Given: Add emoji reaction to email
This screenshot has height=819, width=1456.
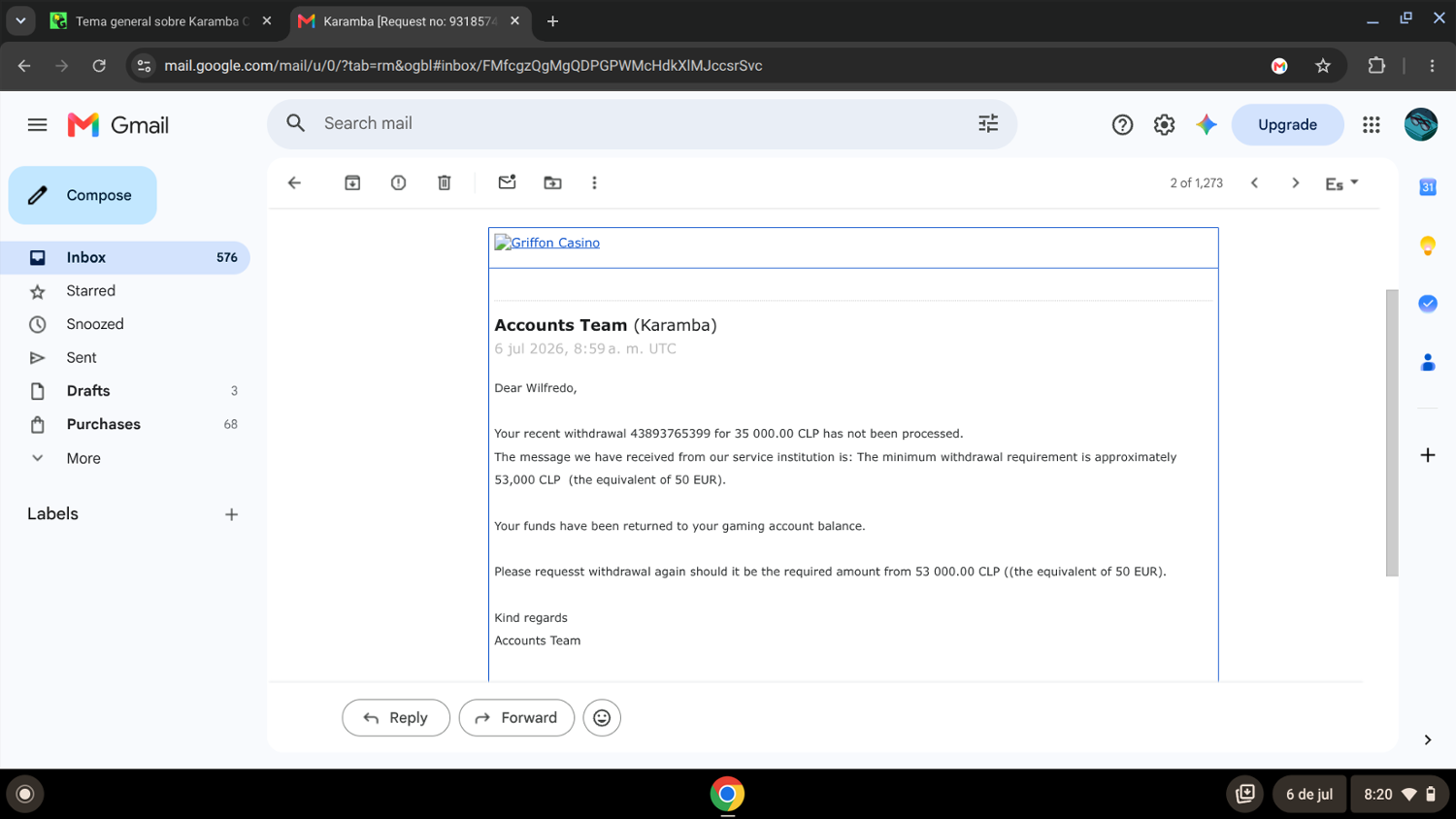Looking at the screenshot, I should [602, 717].
